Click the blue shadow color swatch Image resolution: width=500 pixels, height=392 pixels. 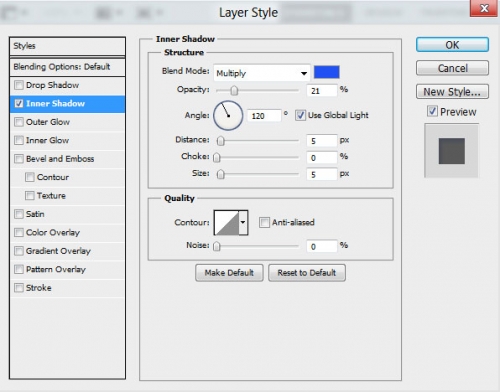pos(327,72)
